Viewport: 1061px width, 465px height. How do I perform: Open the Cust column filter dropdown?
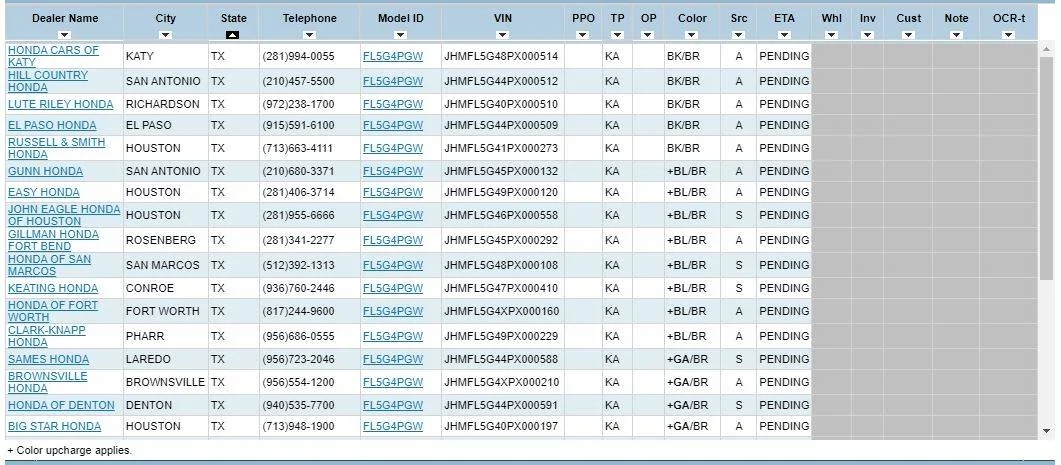pyautogui.click(x=909, y=35)
